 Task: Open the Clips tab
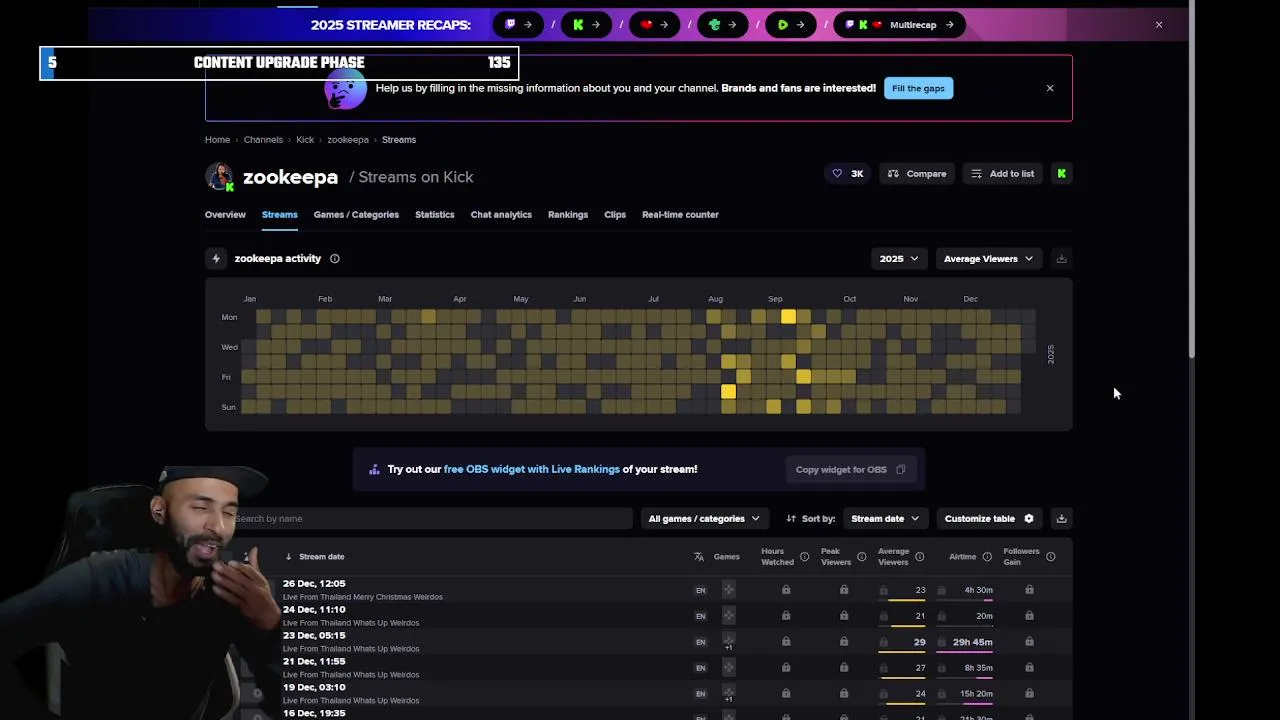point(615,215)
